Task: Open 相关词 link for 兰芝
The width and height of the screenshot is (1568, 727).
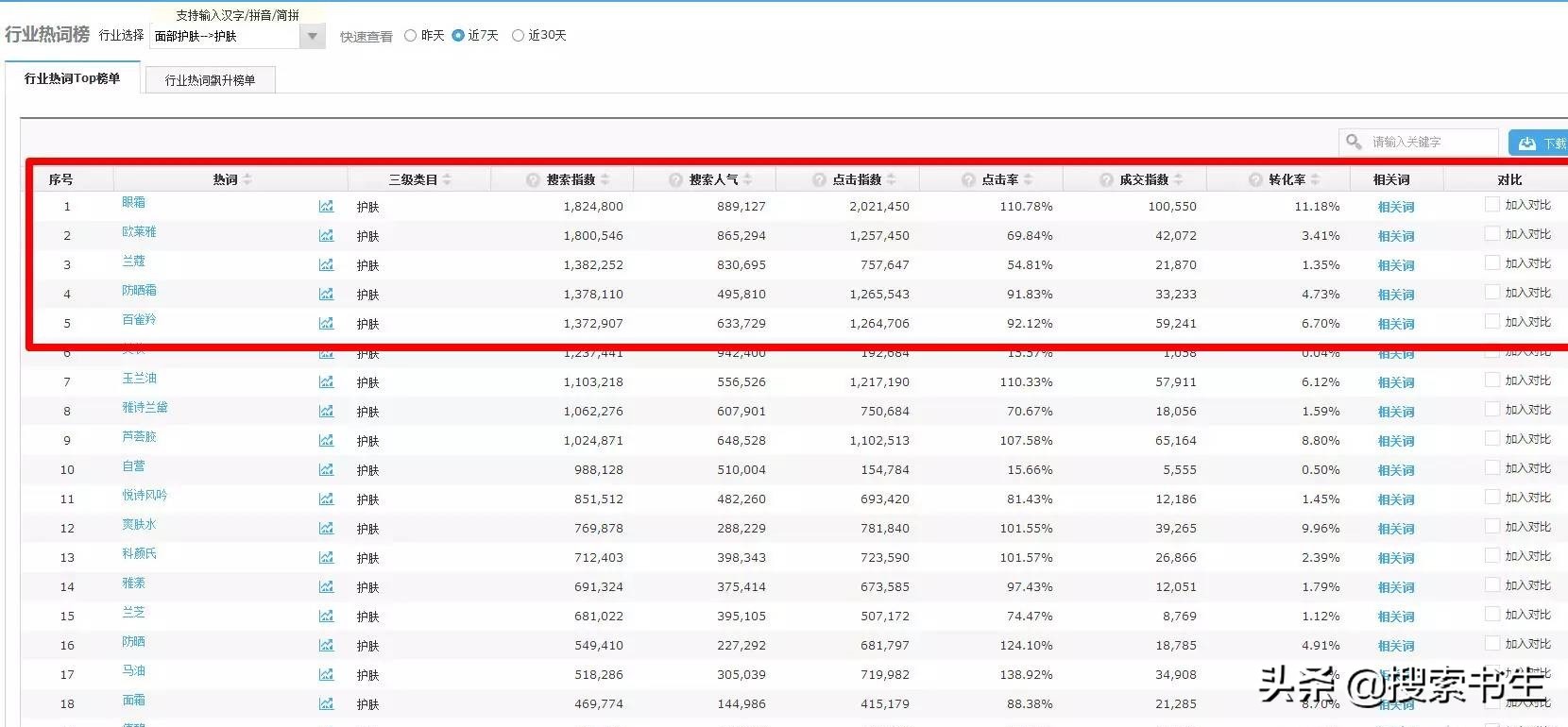Action: point(1395,617)
